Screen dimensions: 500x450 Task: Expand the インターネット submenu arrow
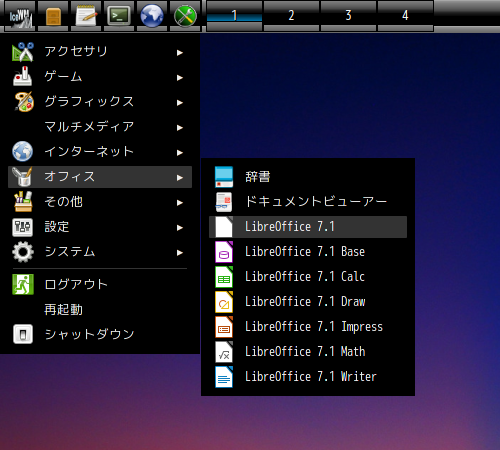pyautogui.click(x=180, y=153)
